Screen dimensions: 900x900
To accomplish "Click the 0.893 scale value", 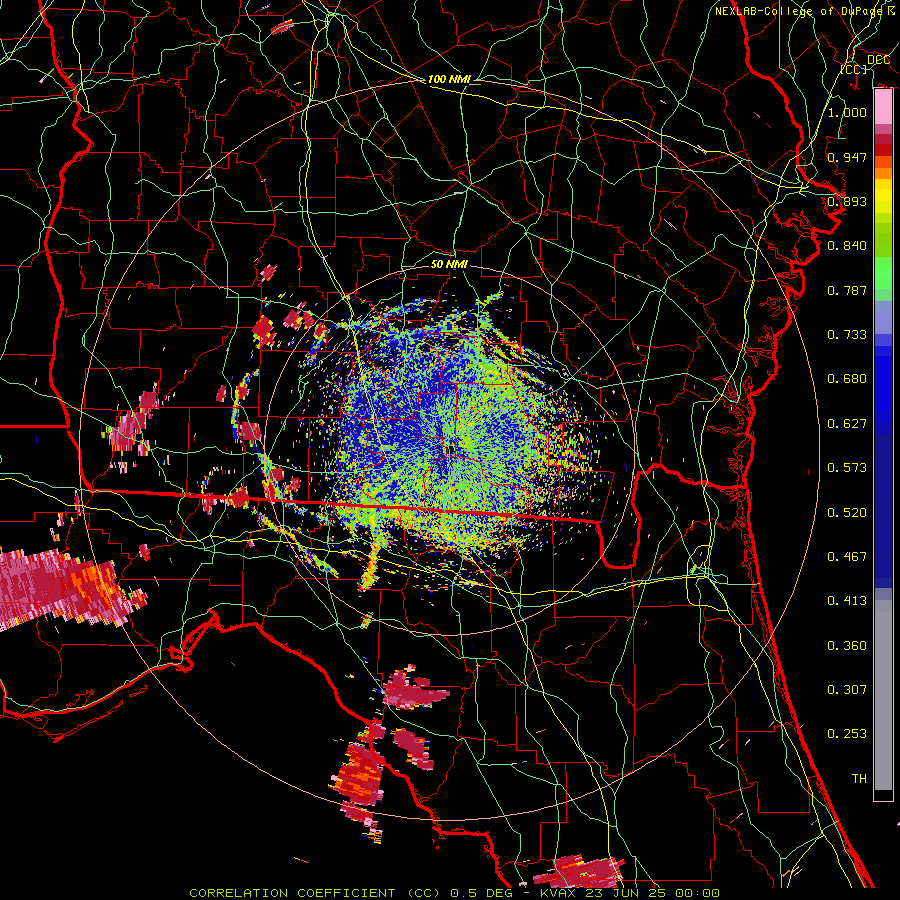I will point(847,201).
